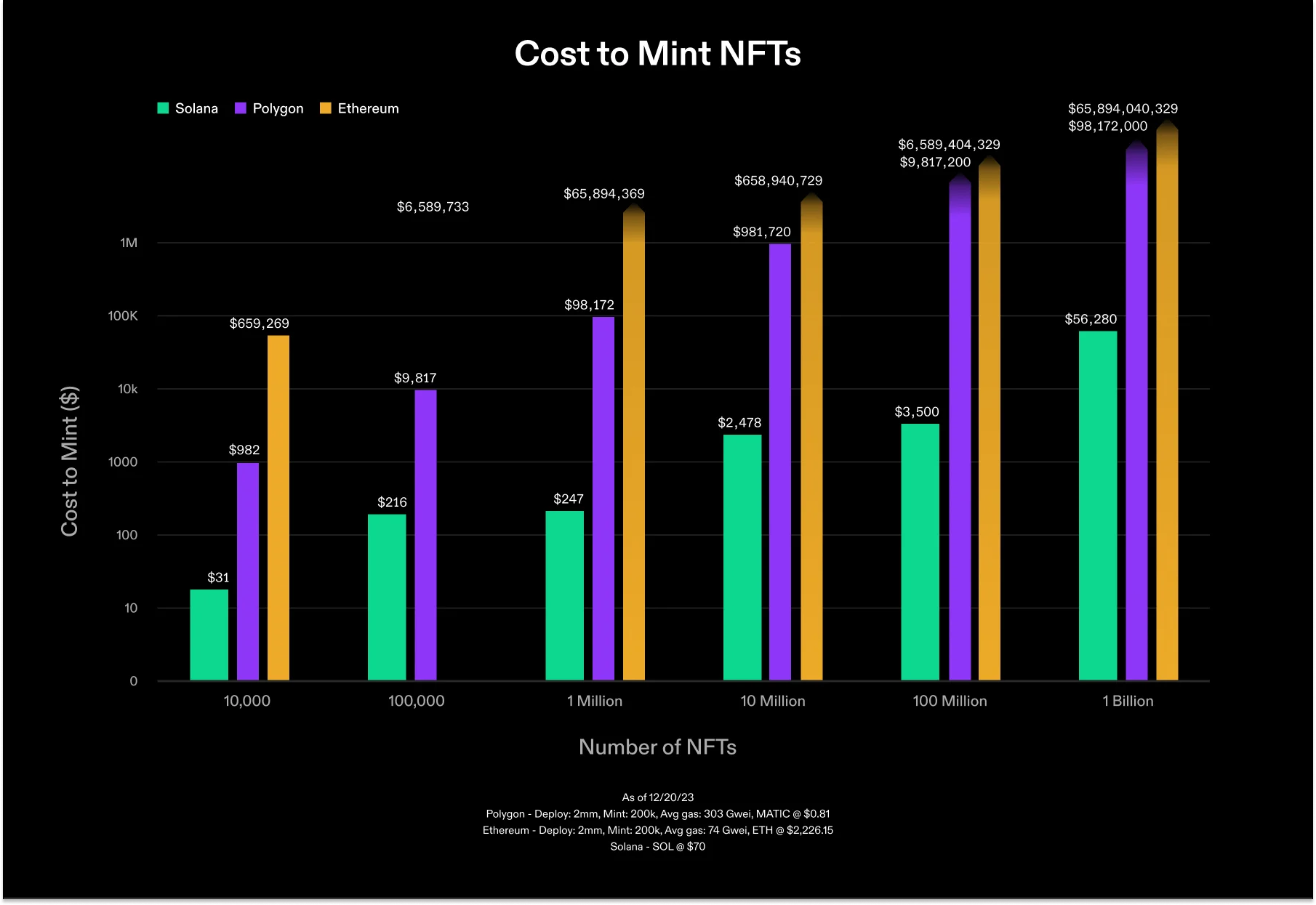
Task: Click the orange Ethereum legend swatch
Action: click(x=326, y=108)
